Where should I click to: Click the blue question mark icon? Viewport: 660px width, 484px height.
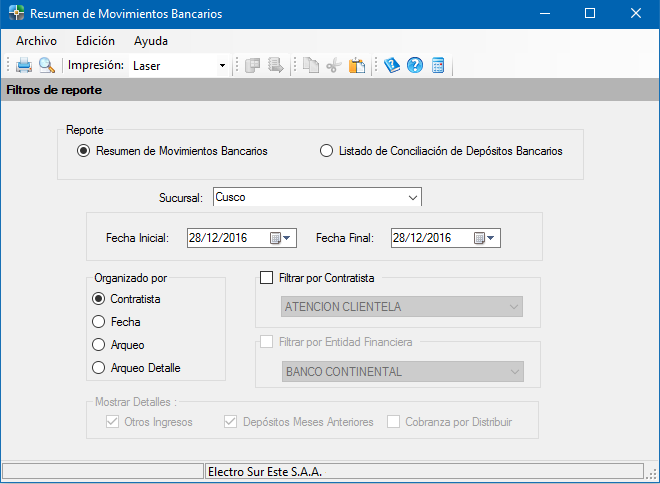[x=414, y=66]
